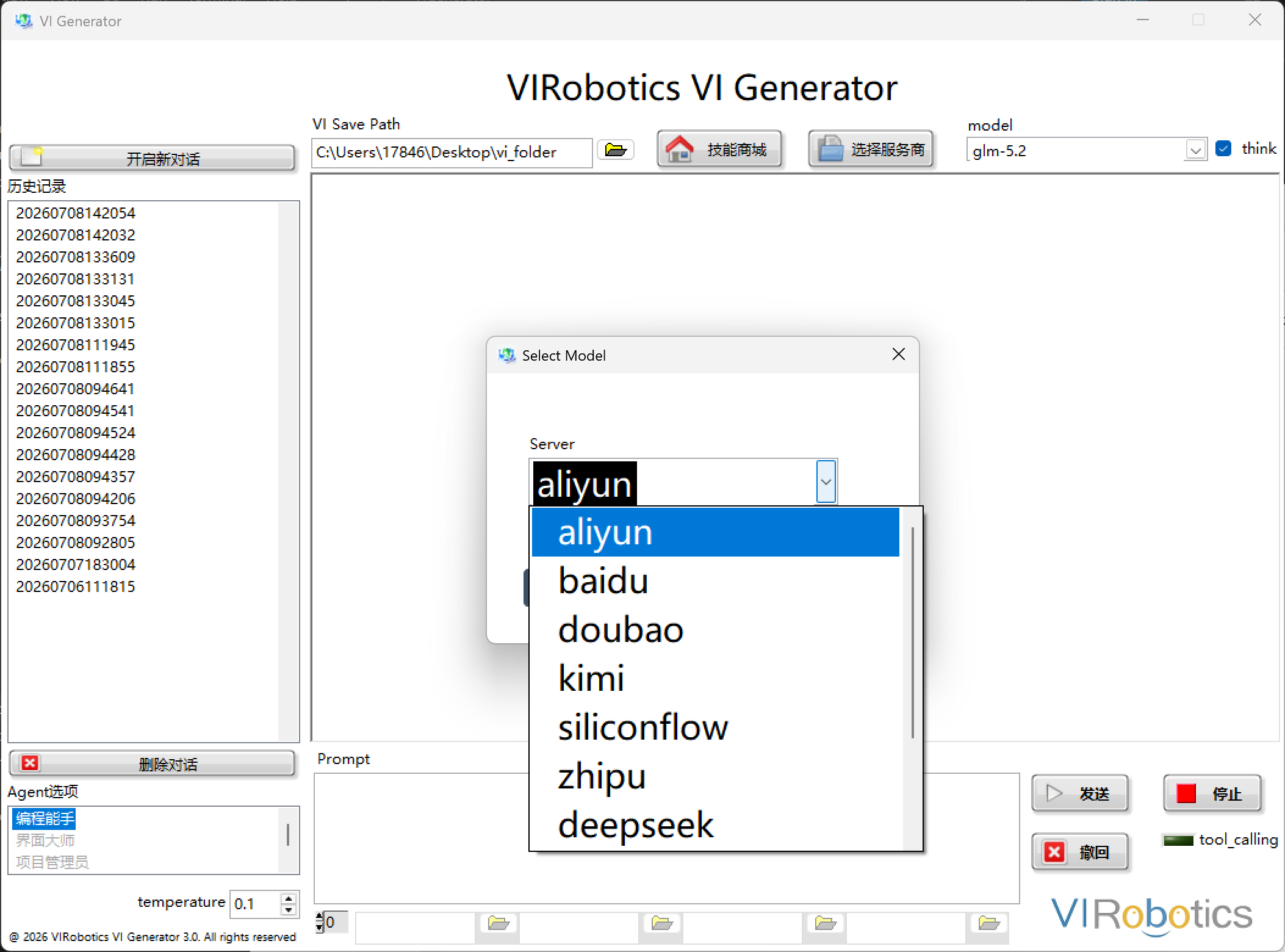Collapse the Server dropdown arrow
The width and height of the screenshot is (1285, 952).
click(826, 481)
